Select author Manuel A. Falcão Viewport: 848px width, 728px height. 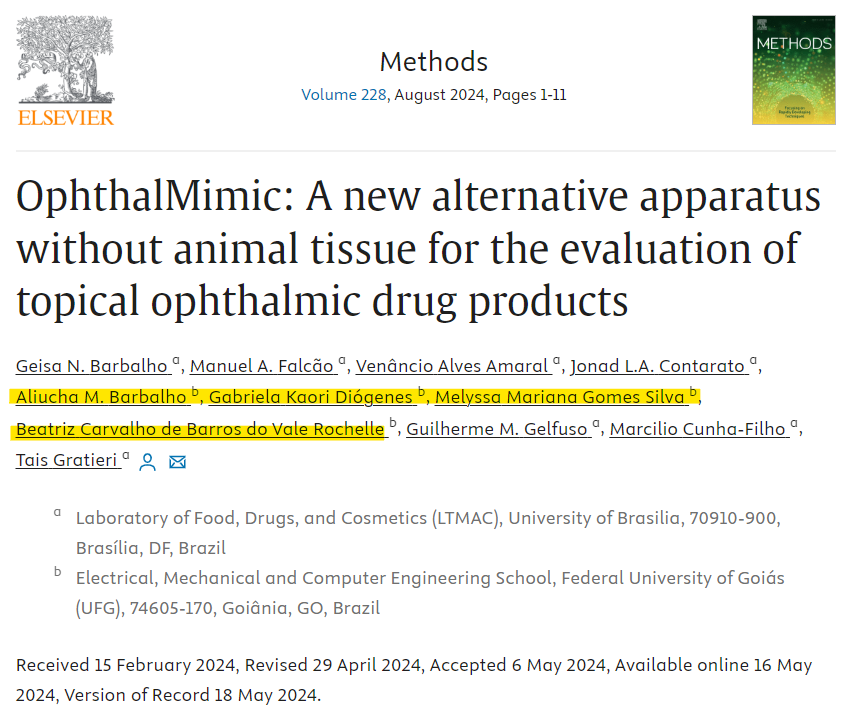click(x=263, y=365)
